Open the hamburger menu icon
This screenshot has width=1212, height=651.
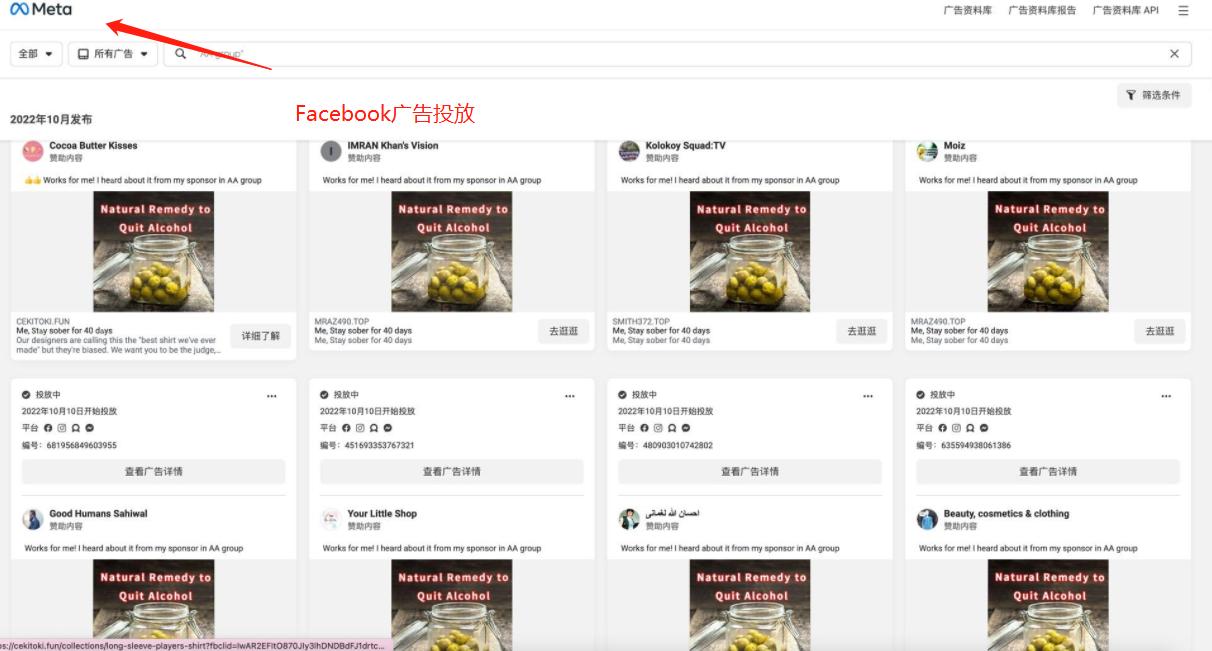[1183, 11]
